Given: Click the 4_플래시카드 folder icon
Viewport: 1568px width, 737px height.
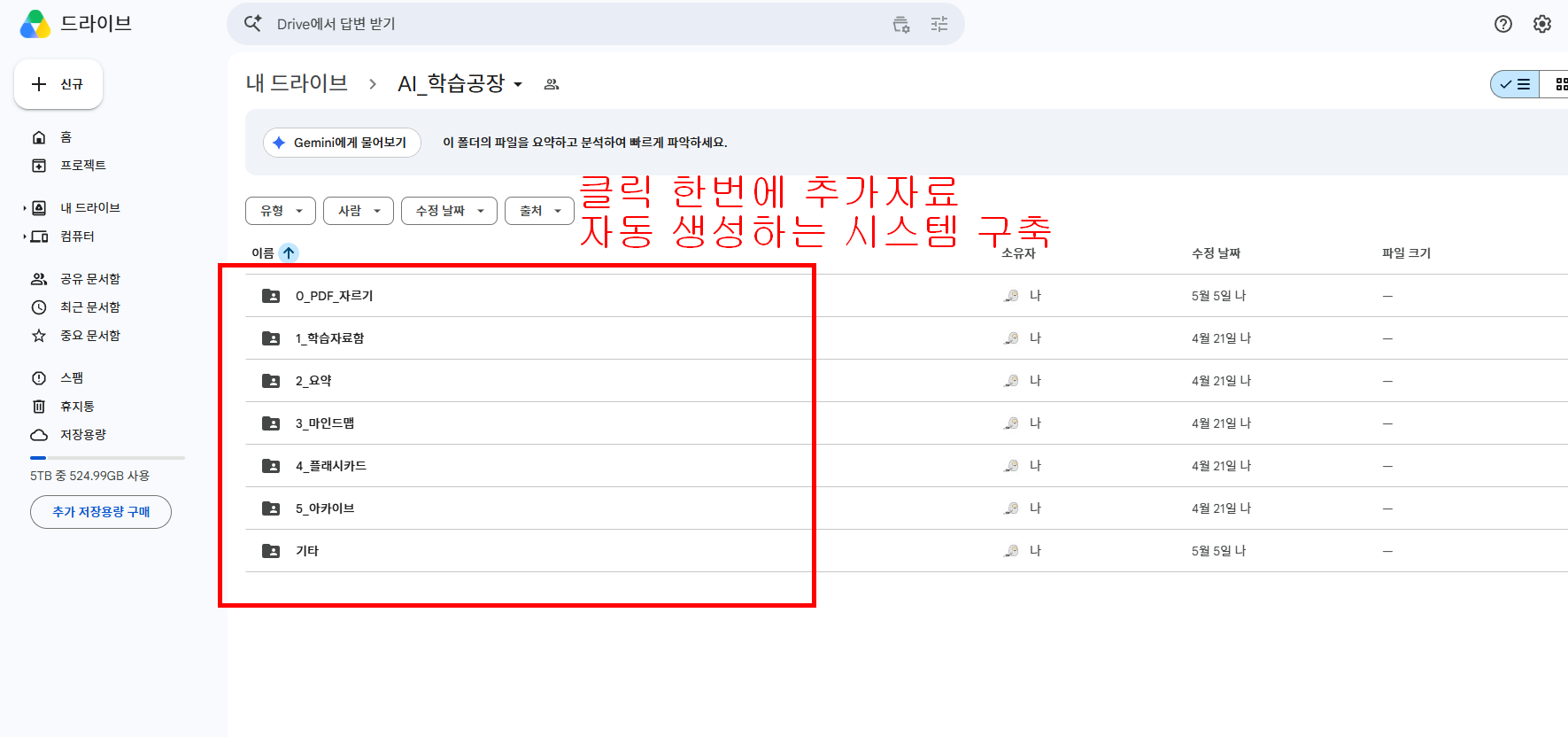Looking at the screenshot, I should click(271, 466).
